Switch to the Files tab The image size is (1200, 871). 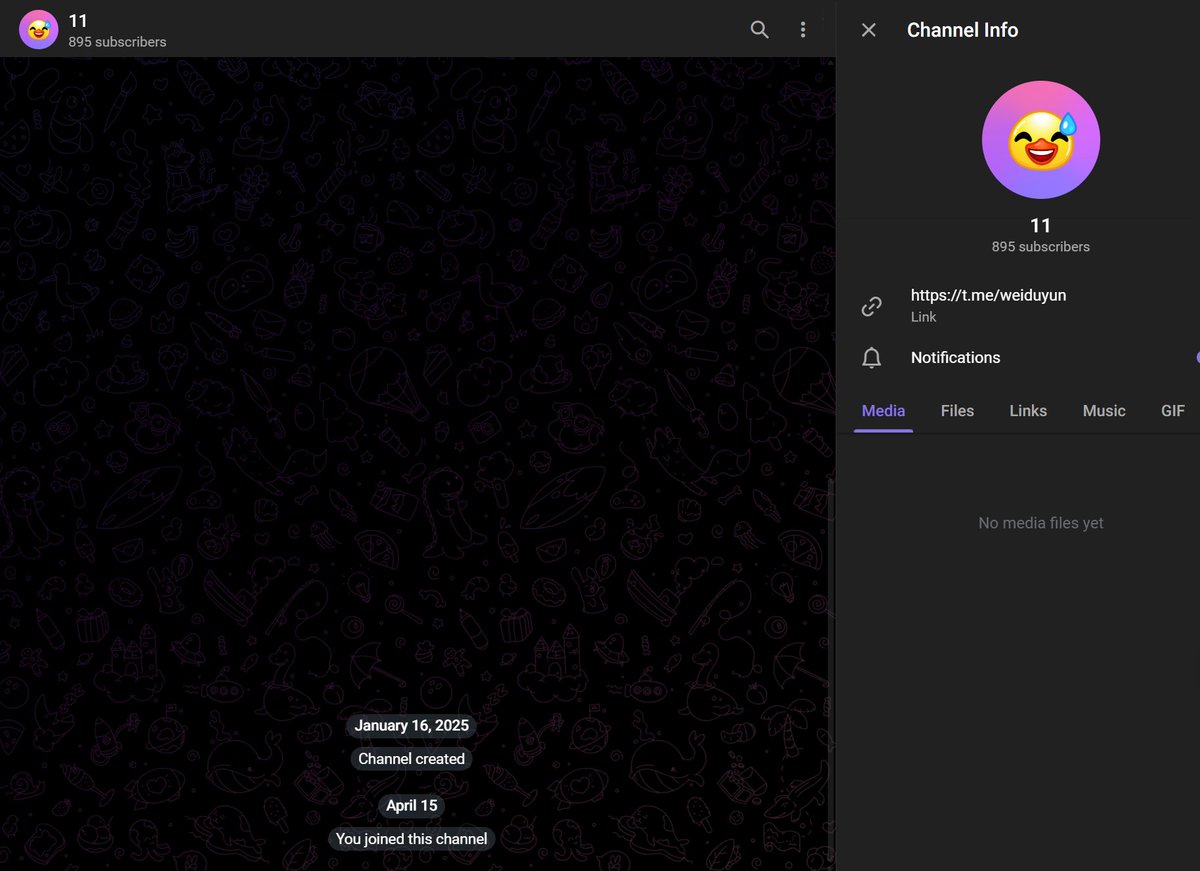[957, 411]
